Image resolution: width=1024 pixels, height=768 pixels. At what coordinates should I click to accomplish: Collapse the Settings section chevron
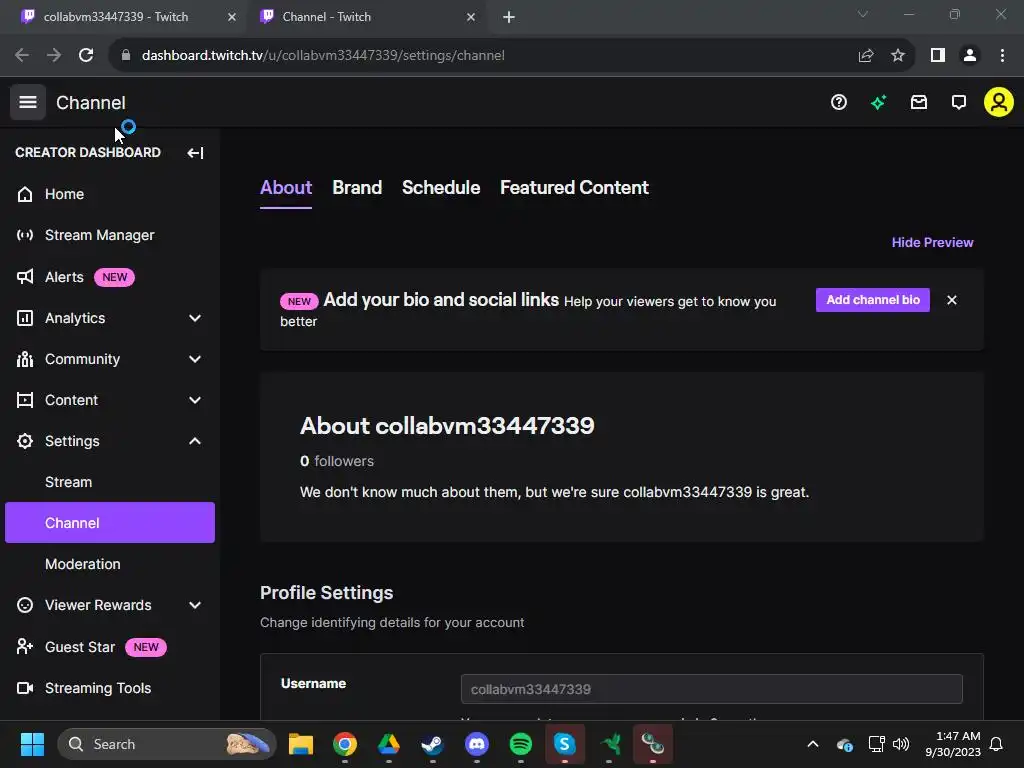195,441
